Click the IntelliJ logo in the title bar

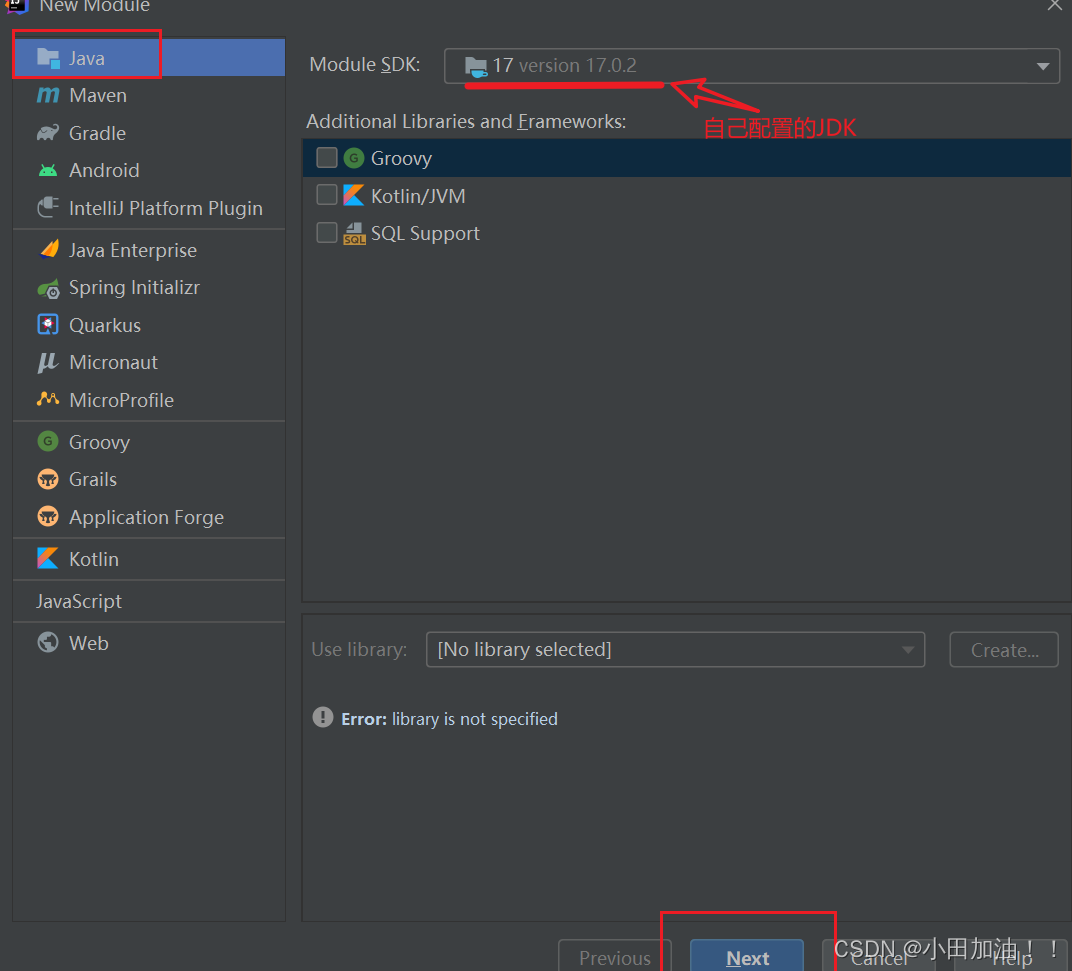(x=16, y=5)
